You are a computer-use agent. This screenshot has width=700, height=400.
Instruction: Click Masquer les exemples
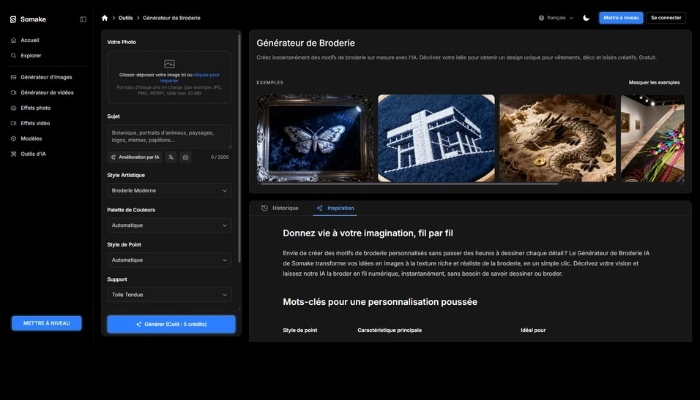(x=654, y=83)
